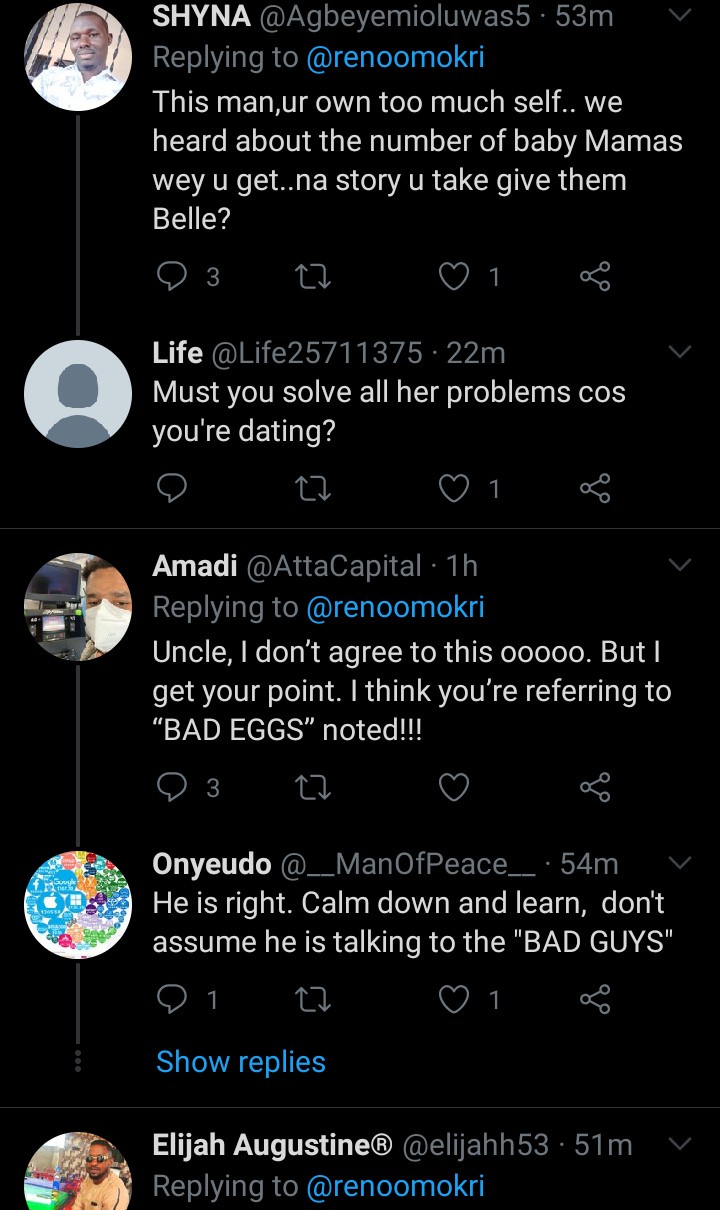Screen dimensions: 720x1210
Task: Show replies under Onyeudo's tweet
Action: click(x=241, y=1061)
